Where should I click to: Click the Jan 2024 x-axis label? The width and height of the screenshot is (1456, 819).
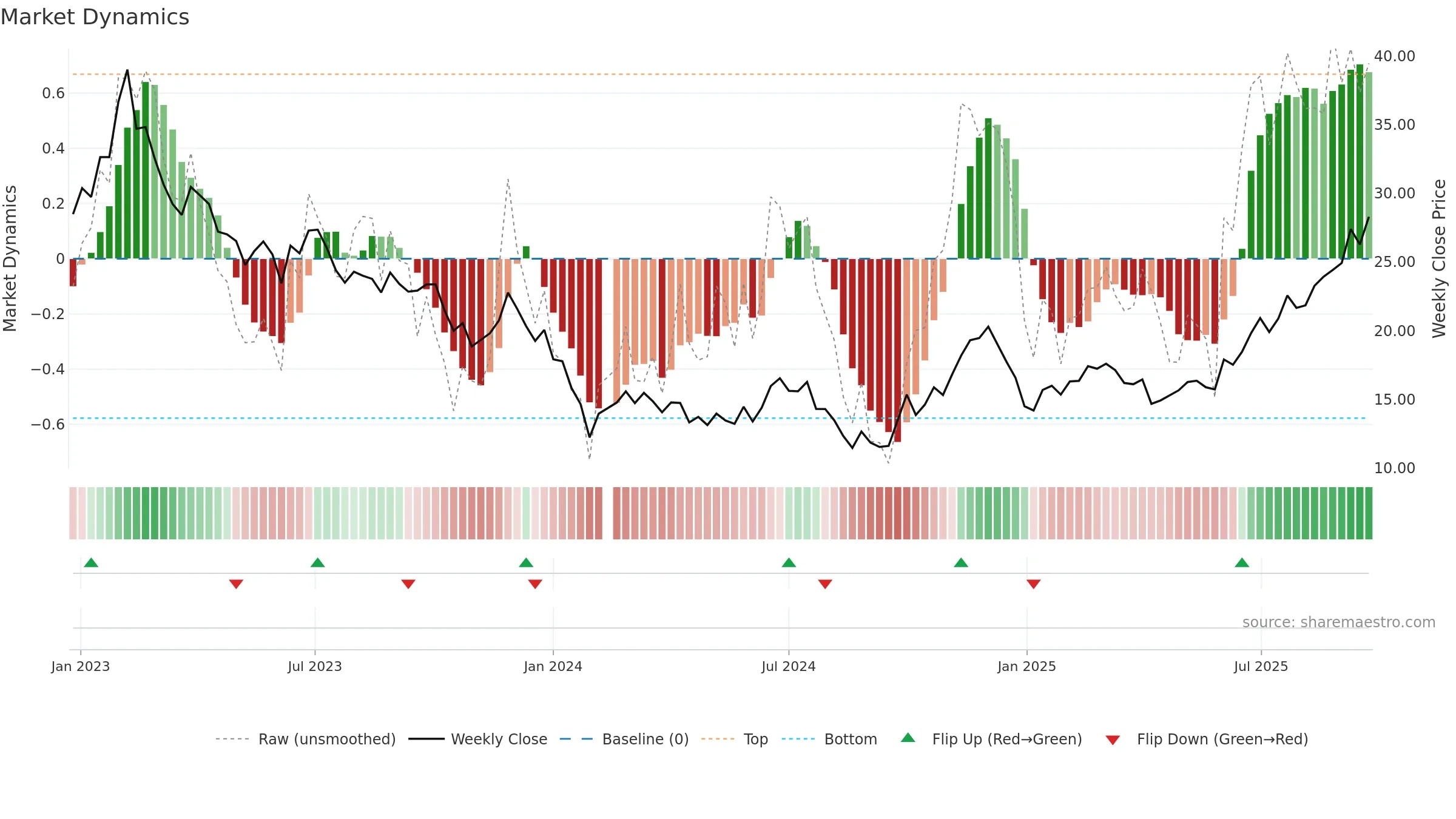pos(553,666)
